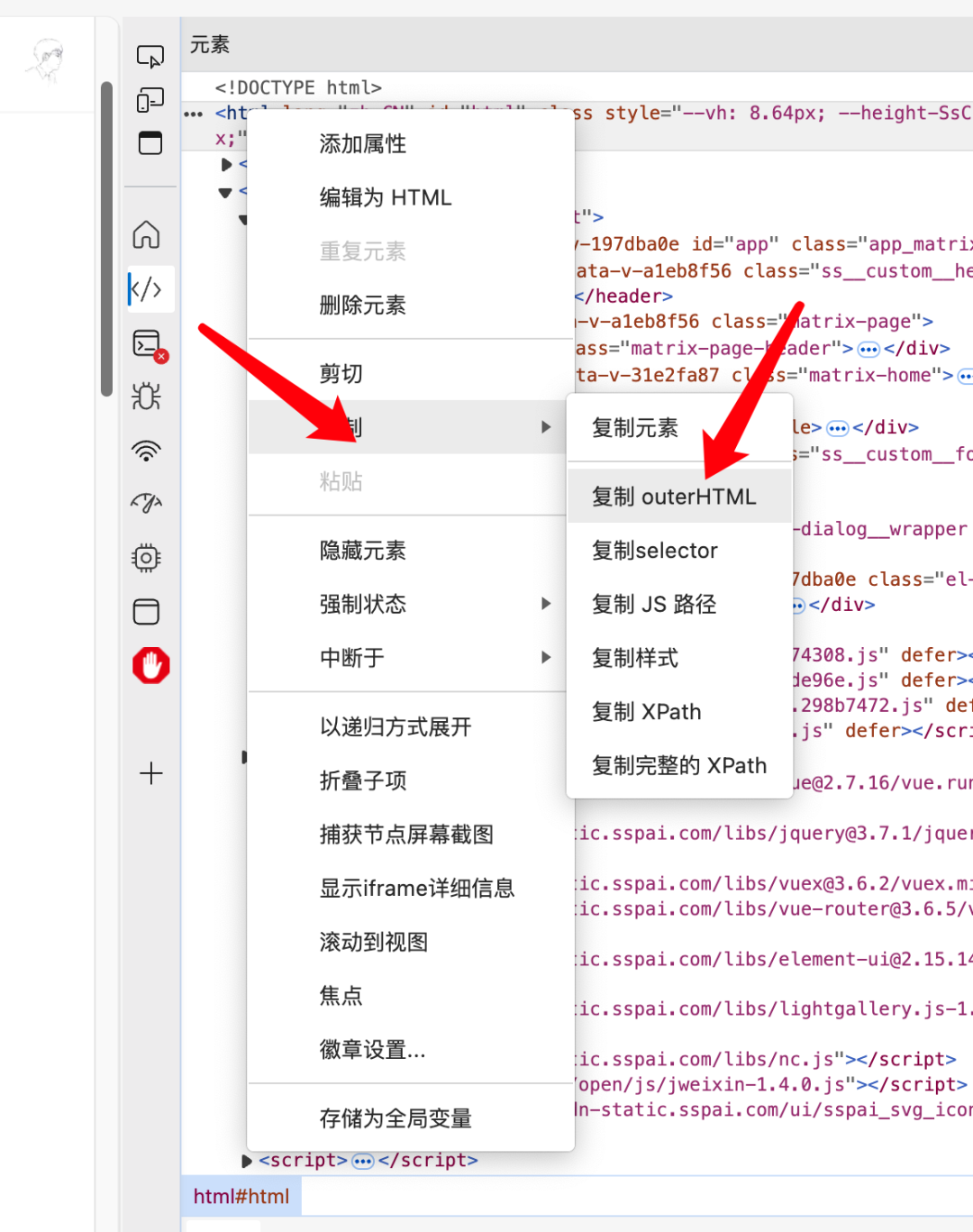Click the red stop-hand extension icon
973x1232 pixels.
150,666
